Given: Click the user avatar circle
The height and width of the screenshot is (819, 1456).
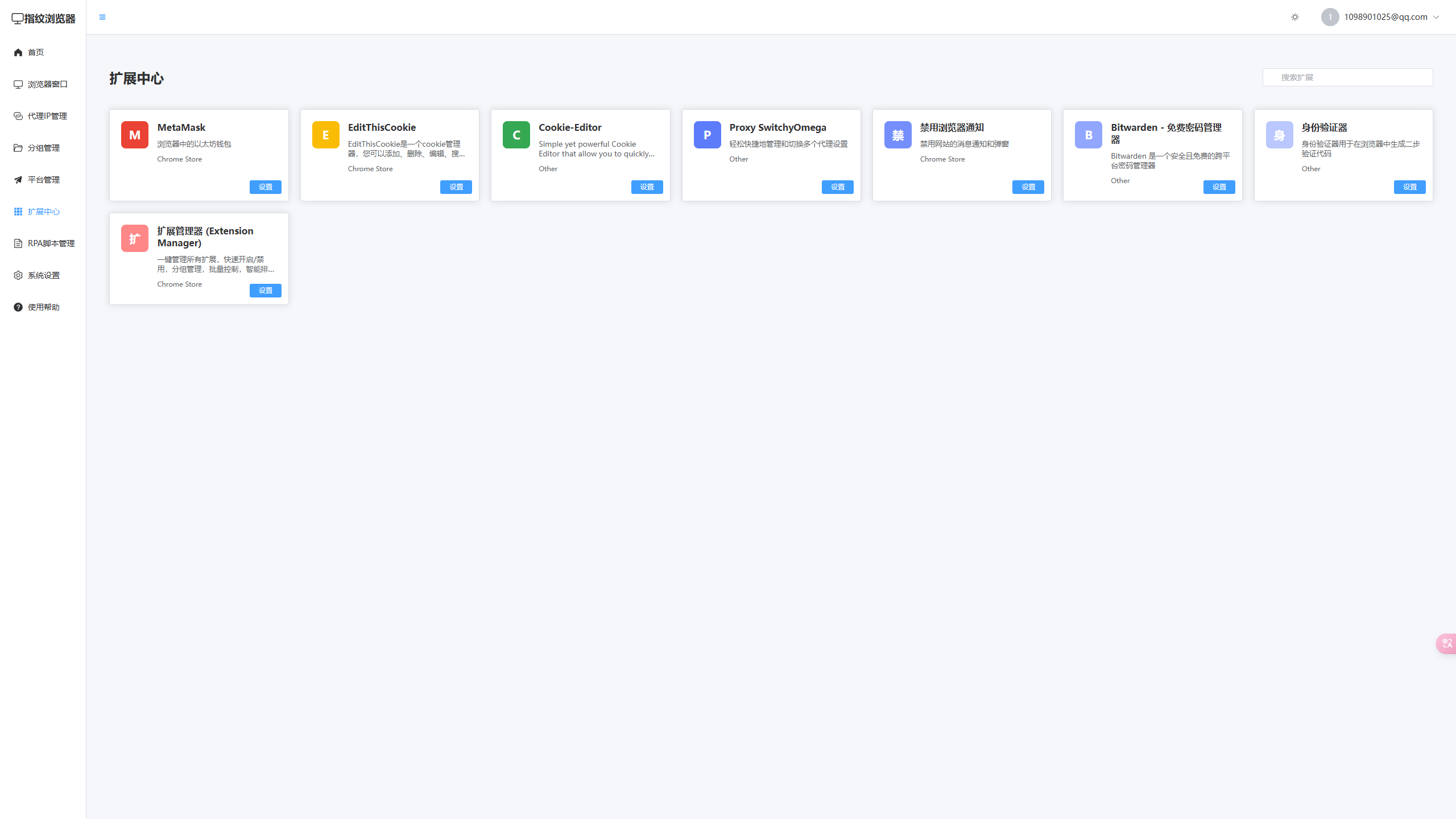Looking at the screenshot, I should 1330,17.
